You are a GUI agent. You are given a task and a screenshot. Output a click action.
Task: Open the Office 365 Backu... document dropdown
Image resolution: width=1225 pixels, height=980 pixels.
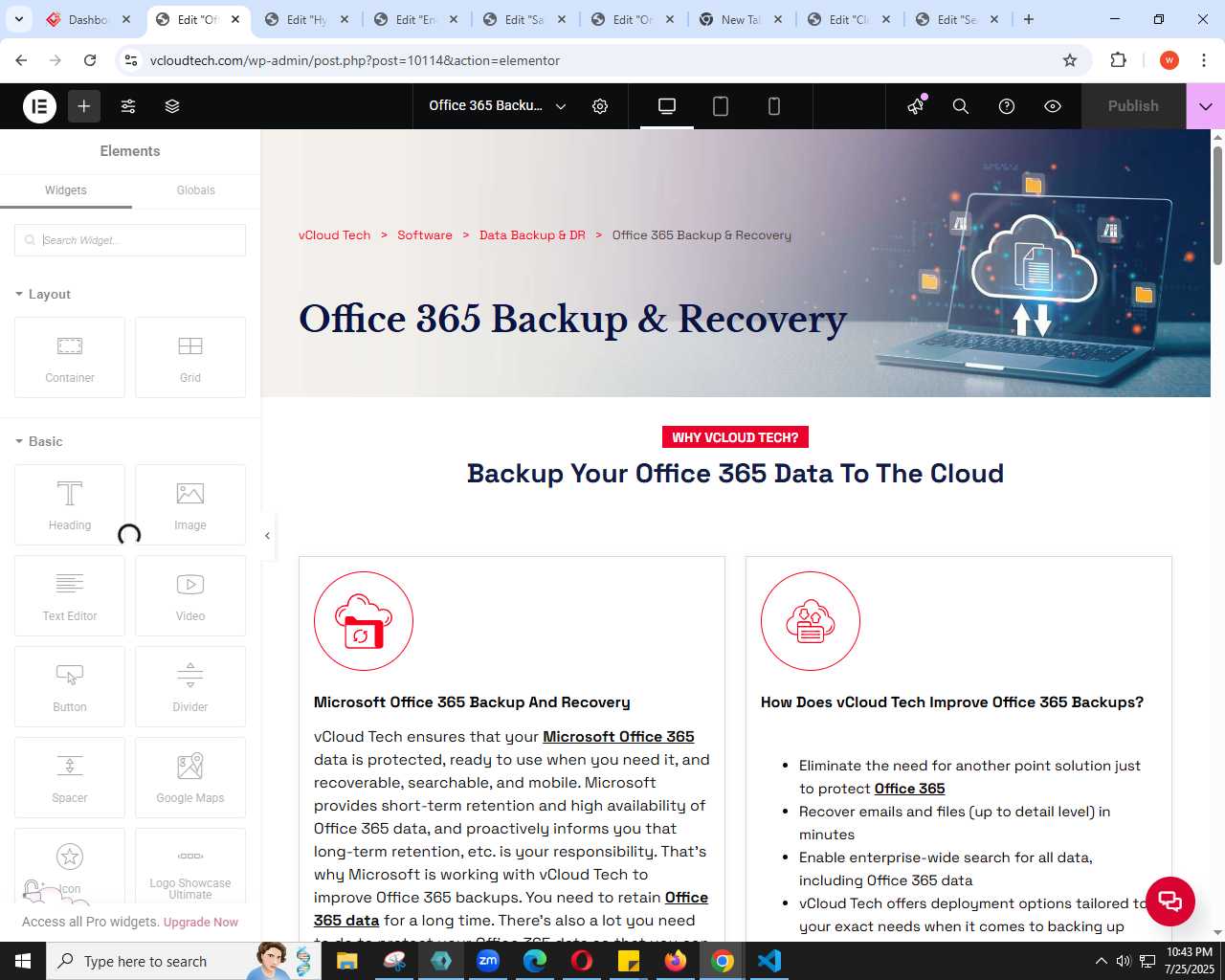498,106
